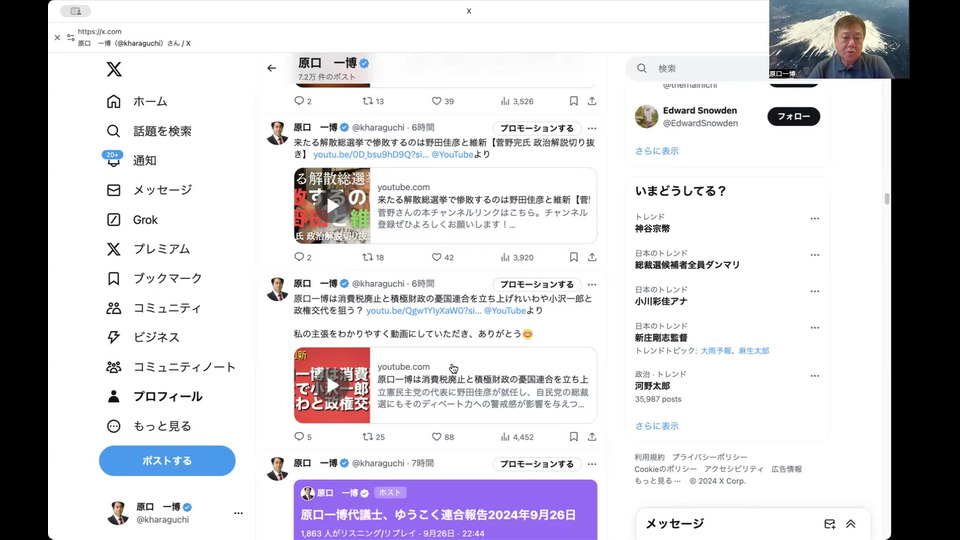Image resolution: width=960 pixels, height=540 pixels.
Task: Go back with the left arrow
Action: click(272, 68)
